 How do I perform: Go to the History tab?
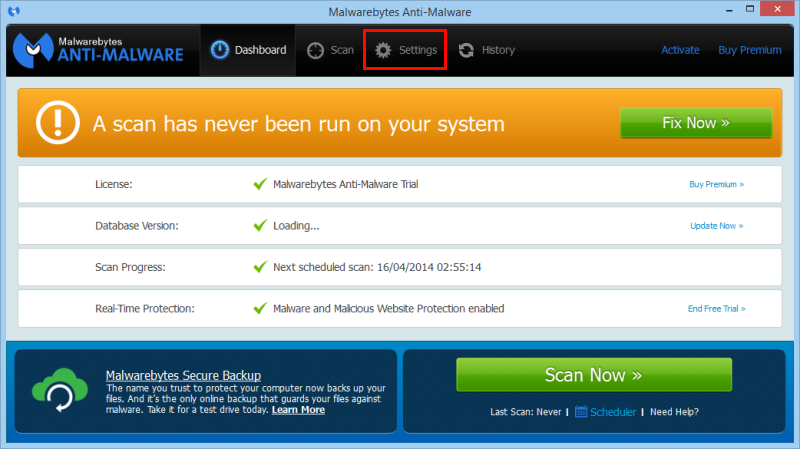pos(486,50)
